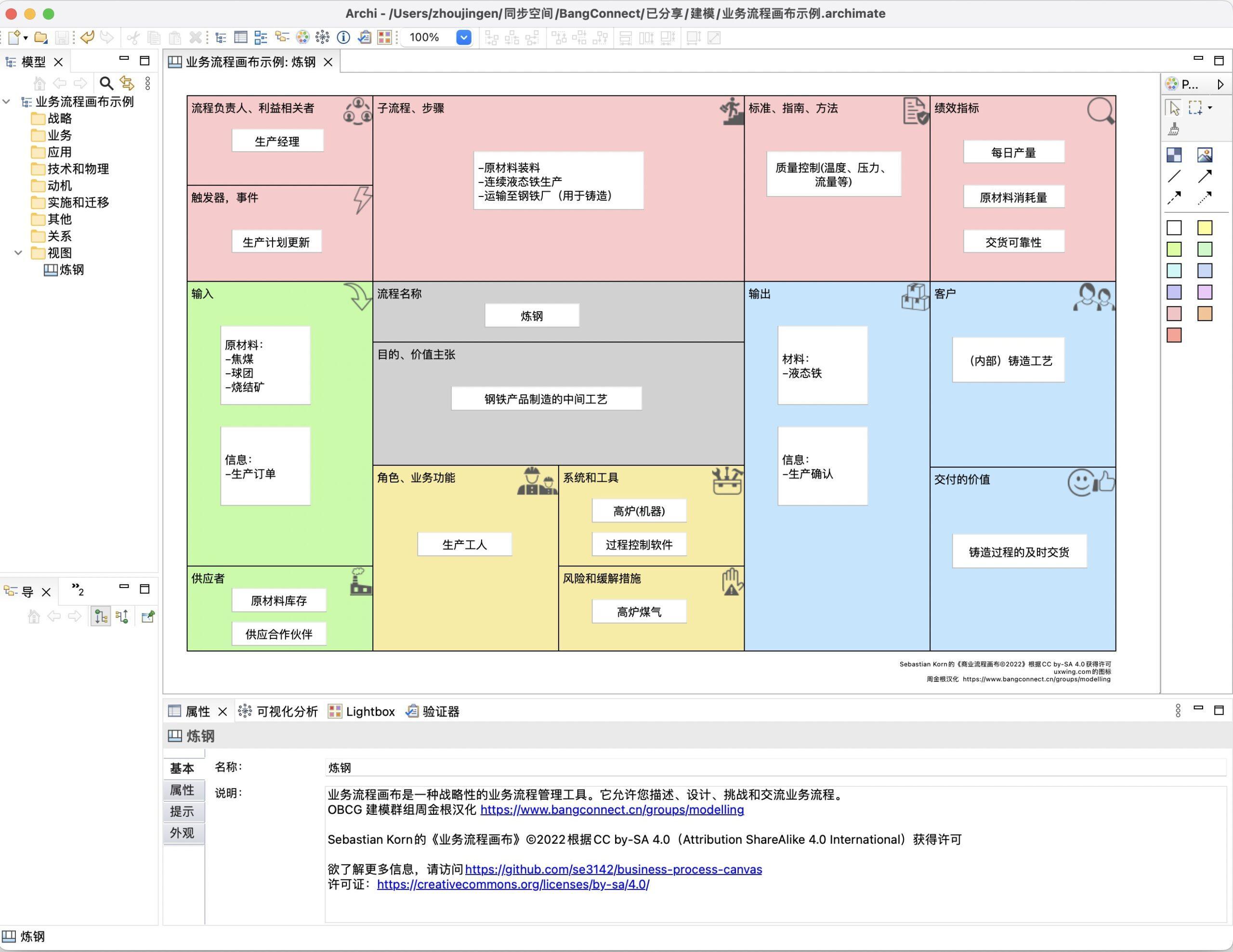This screenshot has width=1233, height=952.
Task: Pick the yellow note swatch in palette
Action: point(1205,227)
